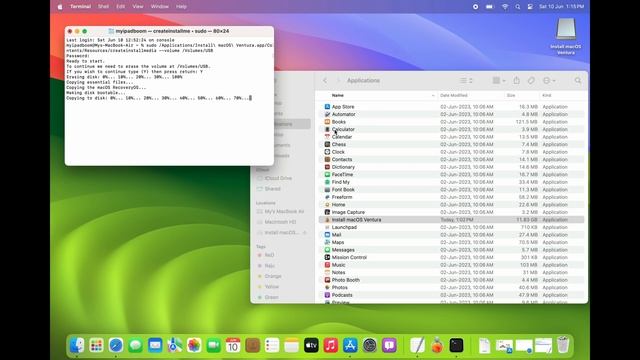640x360 pixels.
Task: Open the Mail app in the Dock
Action: pyautogui.click(x=155, y=345)
